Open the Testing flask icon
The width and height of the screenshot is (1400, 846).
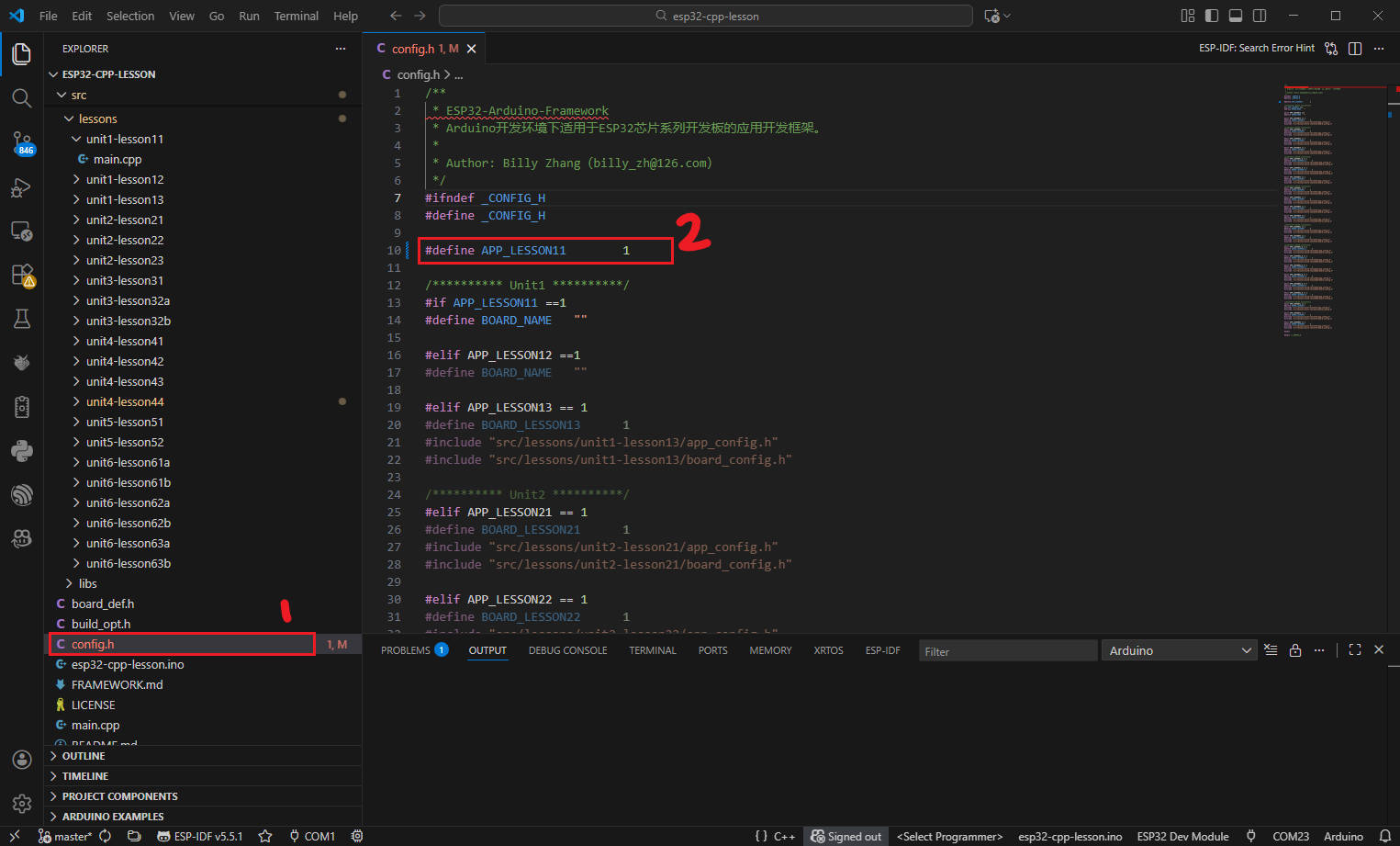point(21,319)
